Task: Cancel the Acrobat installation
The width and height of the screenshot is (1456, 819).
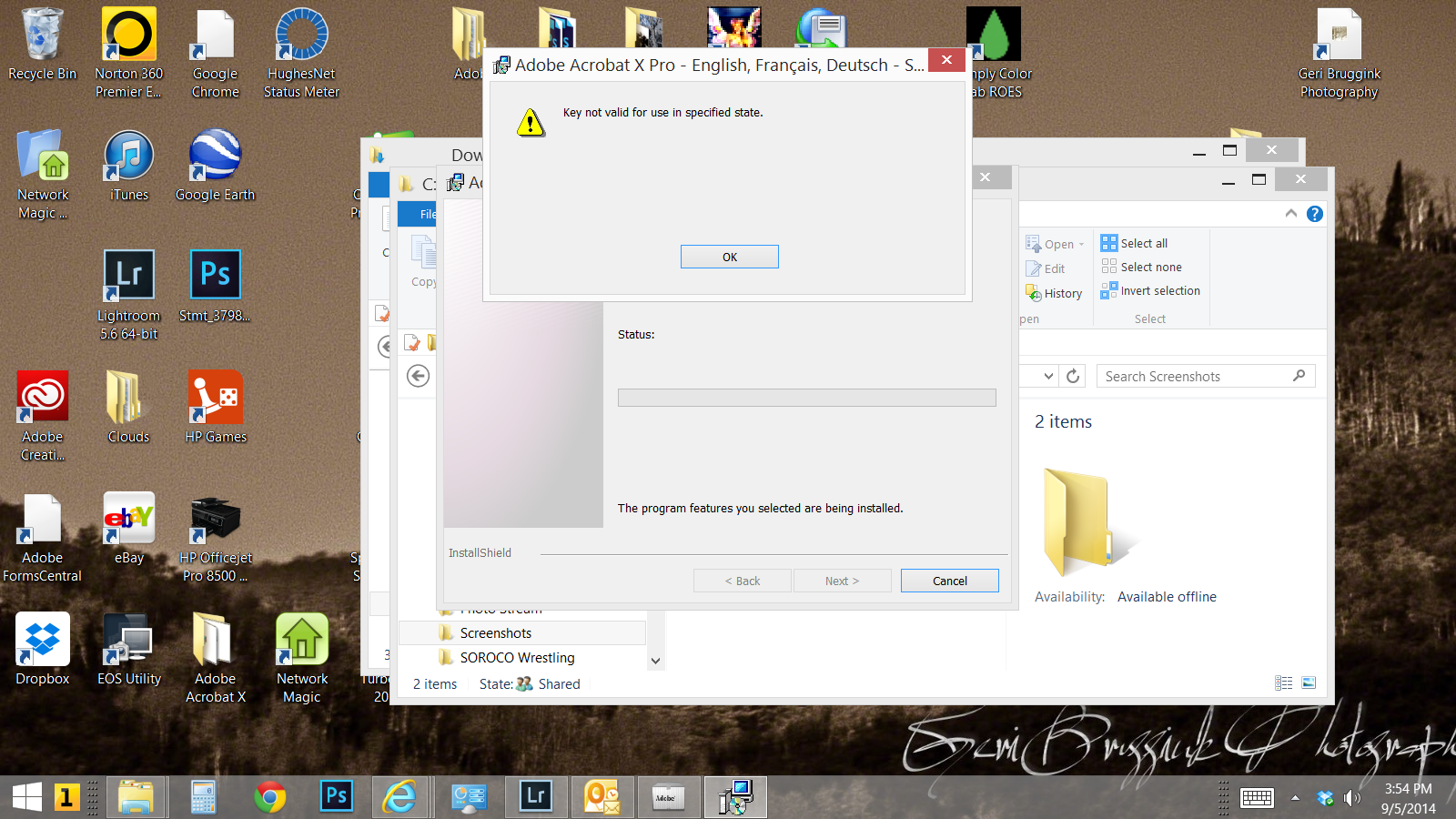Action: click(x=949, y=581)
